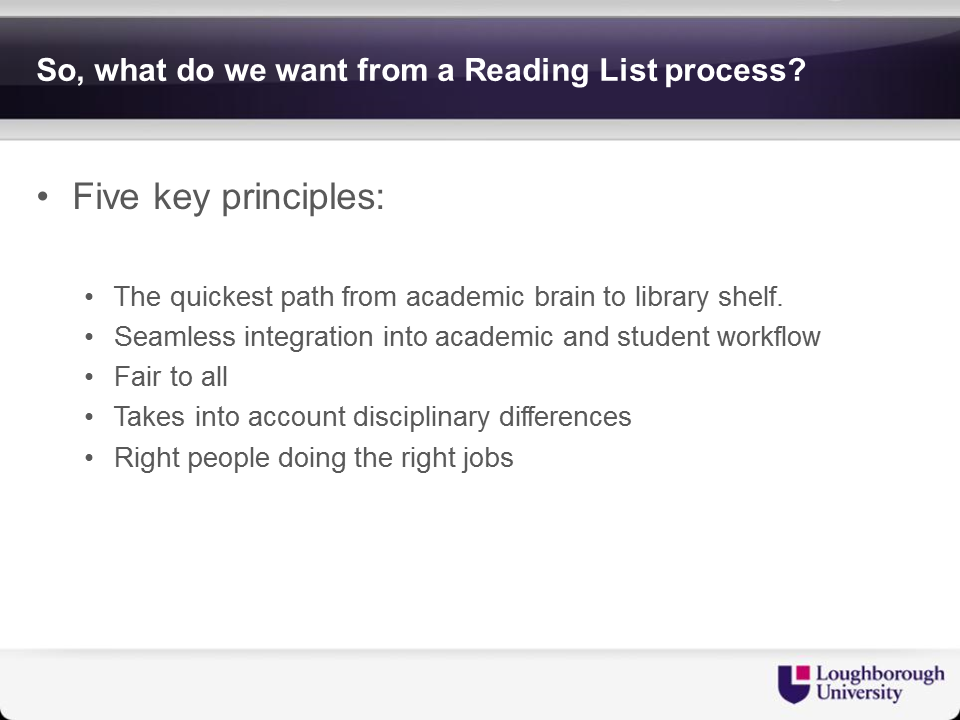Click the word "disciplinary" in the fourth sub-bullet
960x720 pixels.
(426, 416)
